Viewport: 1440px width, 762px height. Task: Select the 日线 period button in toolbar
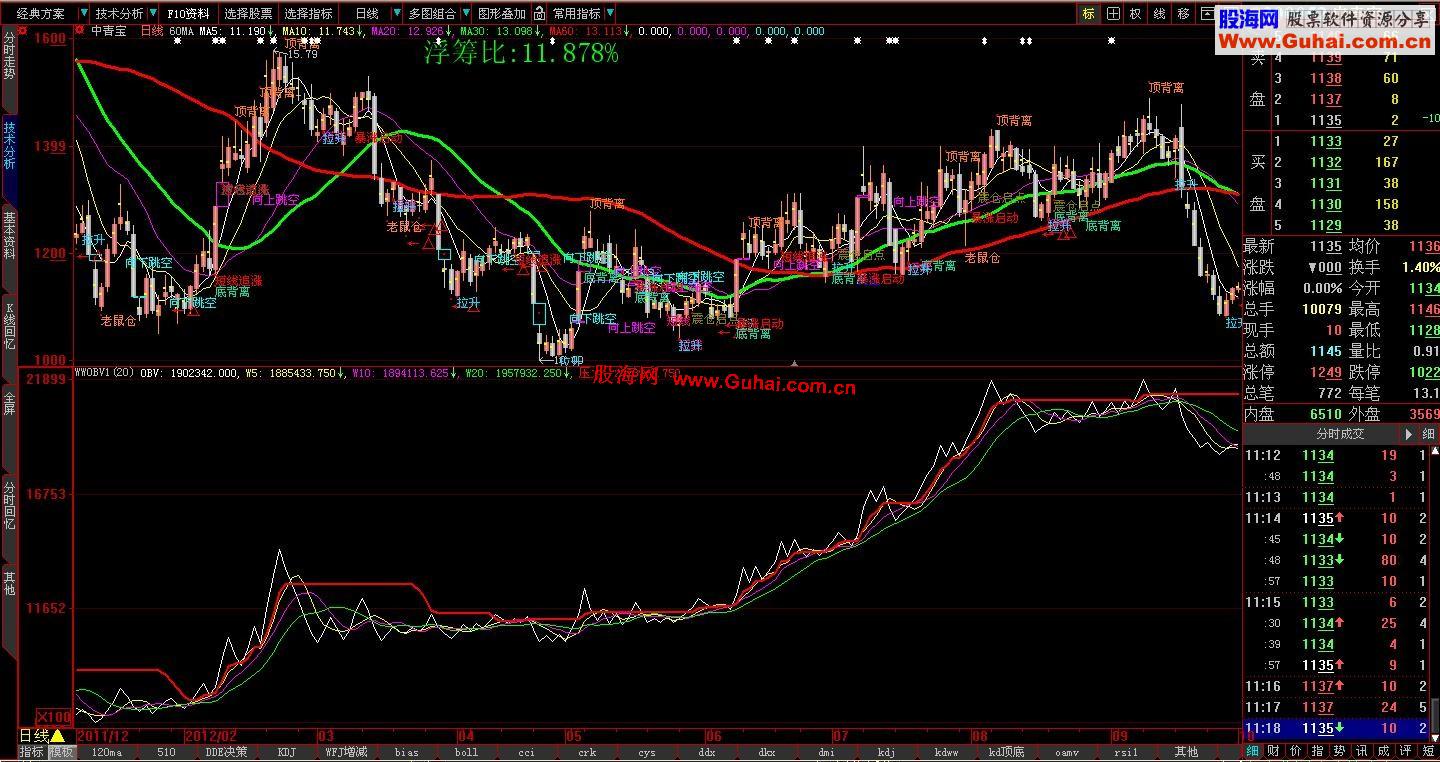(x=367, y=14)
